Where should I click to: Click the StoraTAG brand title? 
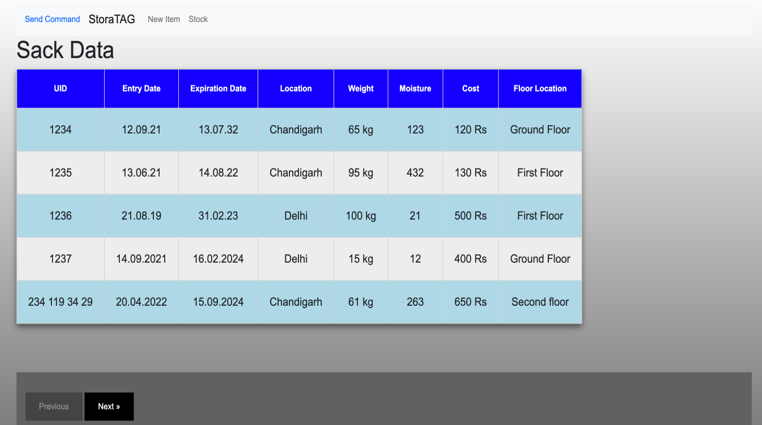112,19
